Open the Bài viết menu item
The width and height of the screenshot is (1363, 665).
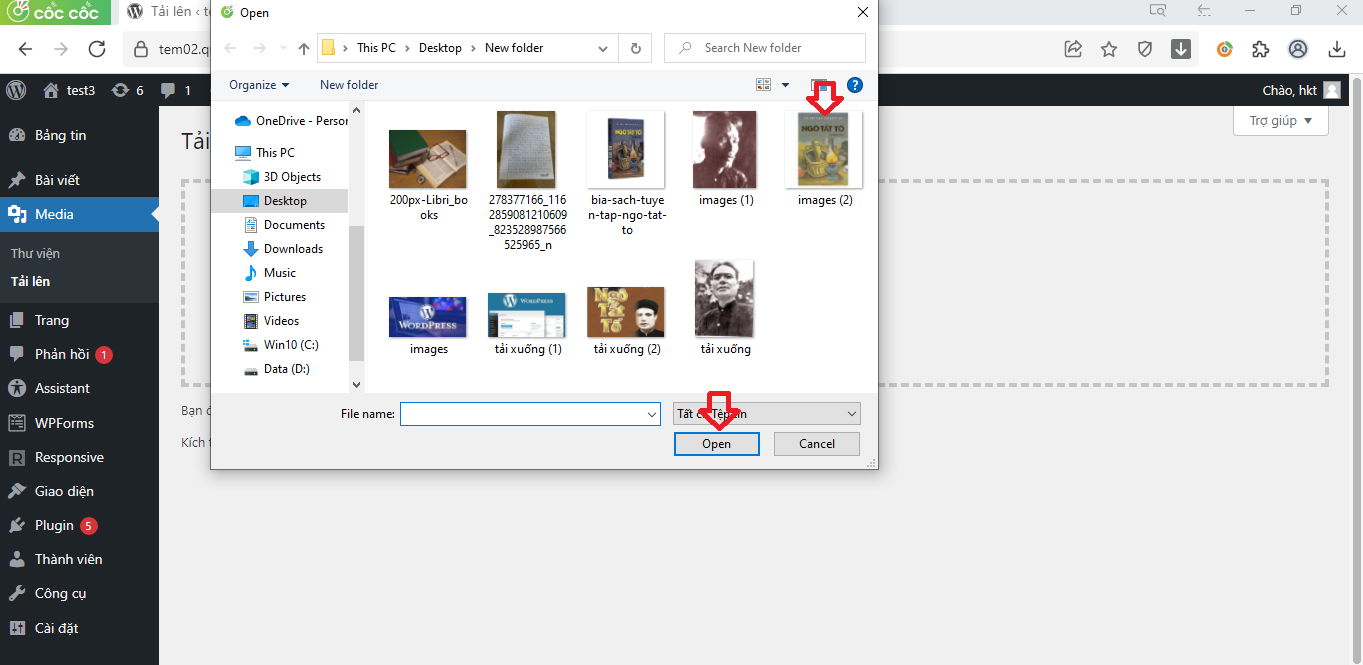click(57, 180)
